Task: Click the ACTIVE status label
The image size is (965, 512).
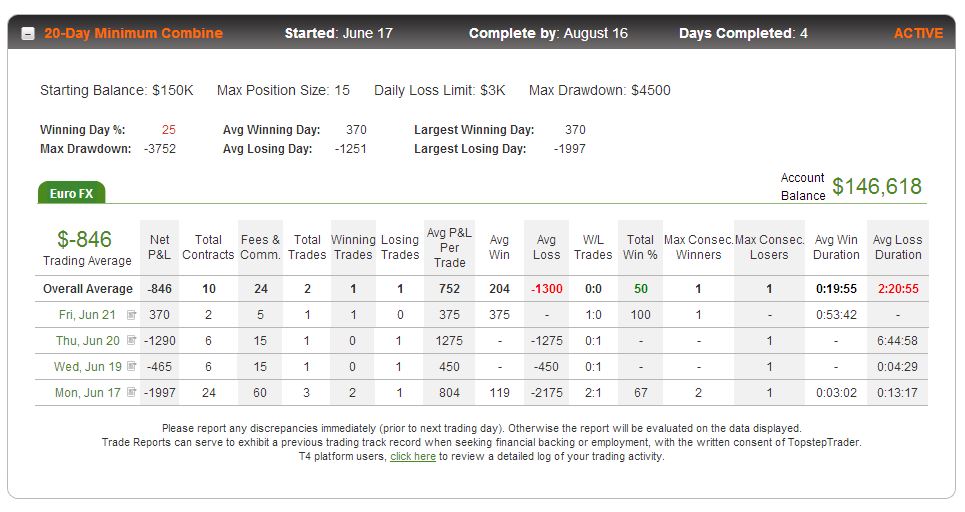Action: [x=918, y=33]
